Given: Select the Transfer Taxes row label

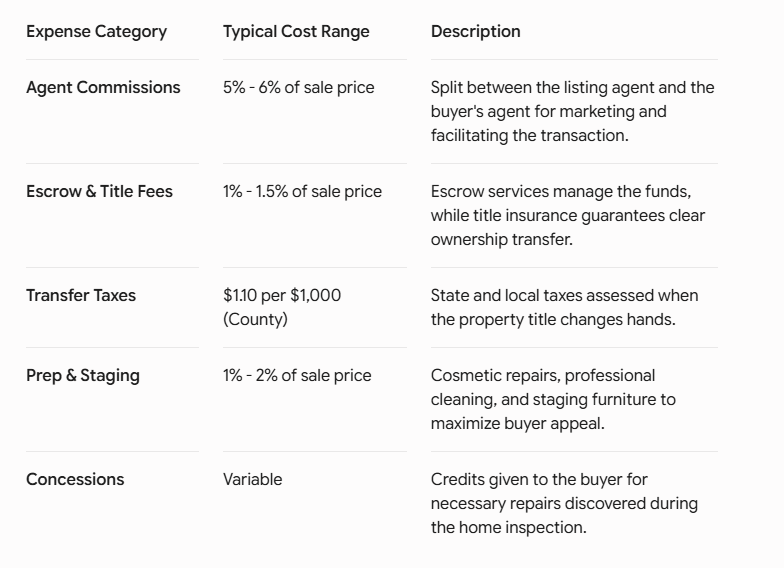Looking at the screenshot, I should pyautogui.click(x=81, y=296).
